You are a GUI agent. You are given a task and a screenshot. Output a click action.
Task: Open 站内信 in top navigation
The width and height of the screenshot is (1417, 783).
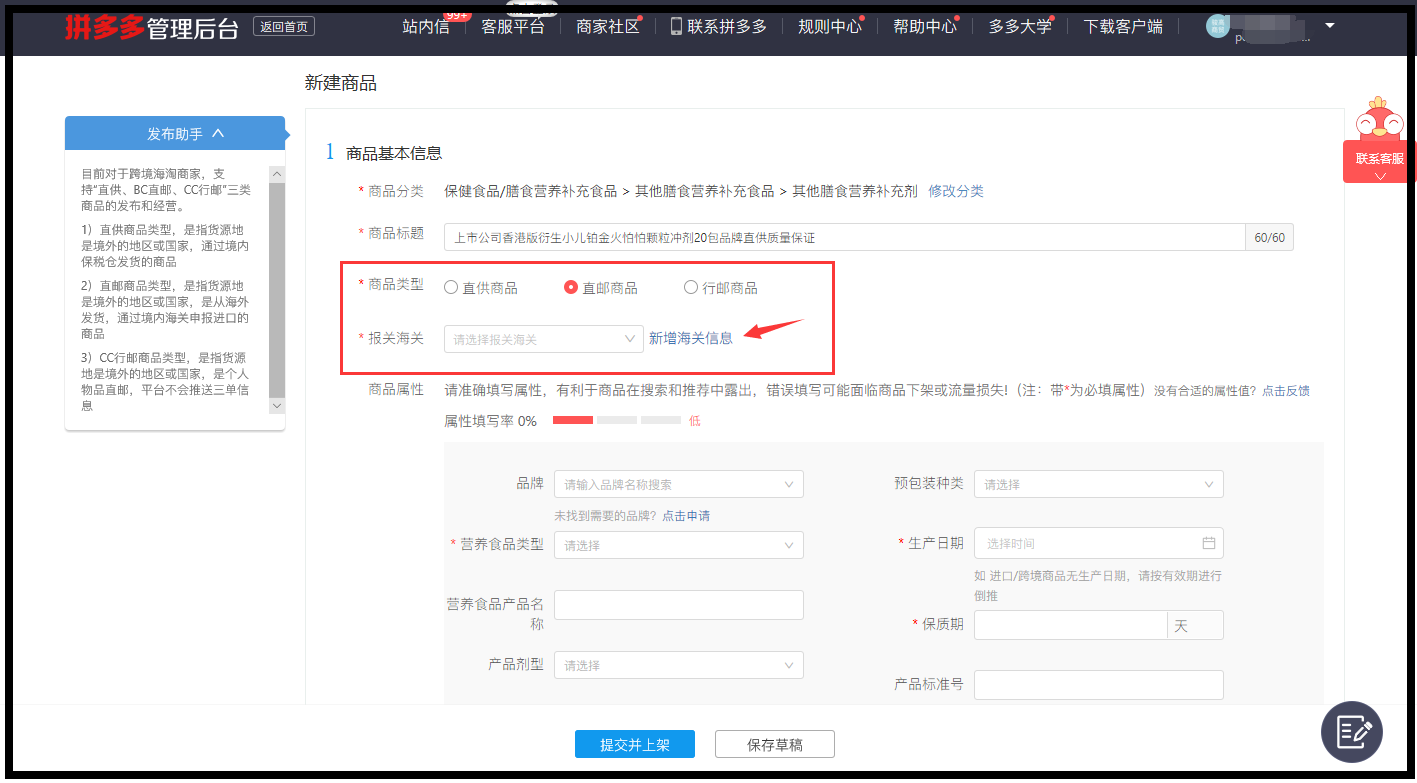(x=426, y=27)
